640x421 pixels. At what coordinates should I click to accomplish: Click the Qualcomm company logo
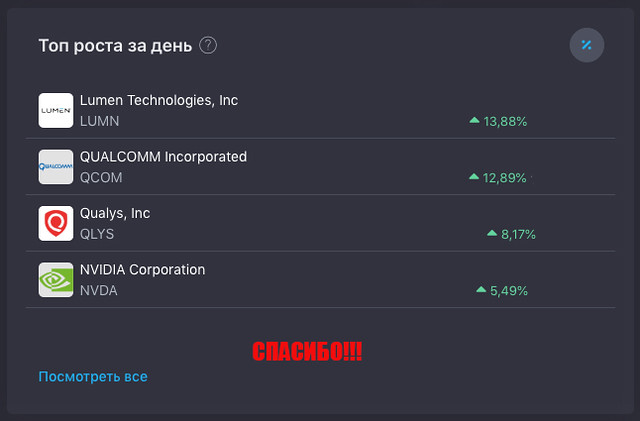[x=56, y=167]
